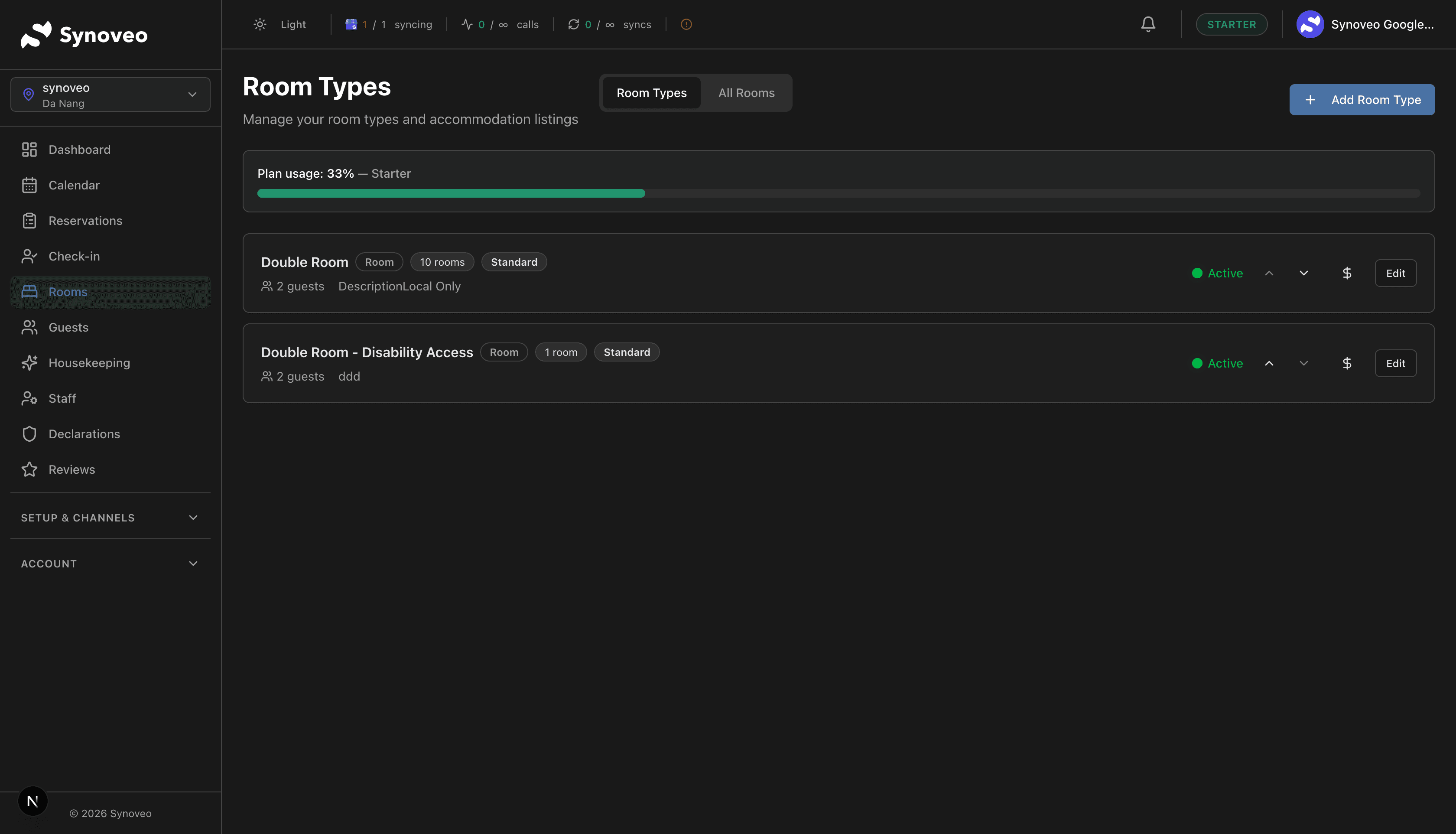Open Housekeeping from the sidebar
This screenshot has height=834, width=1456.
click(x=89, y=362)
